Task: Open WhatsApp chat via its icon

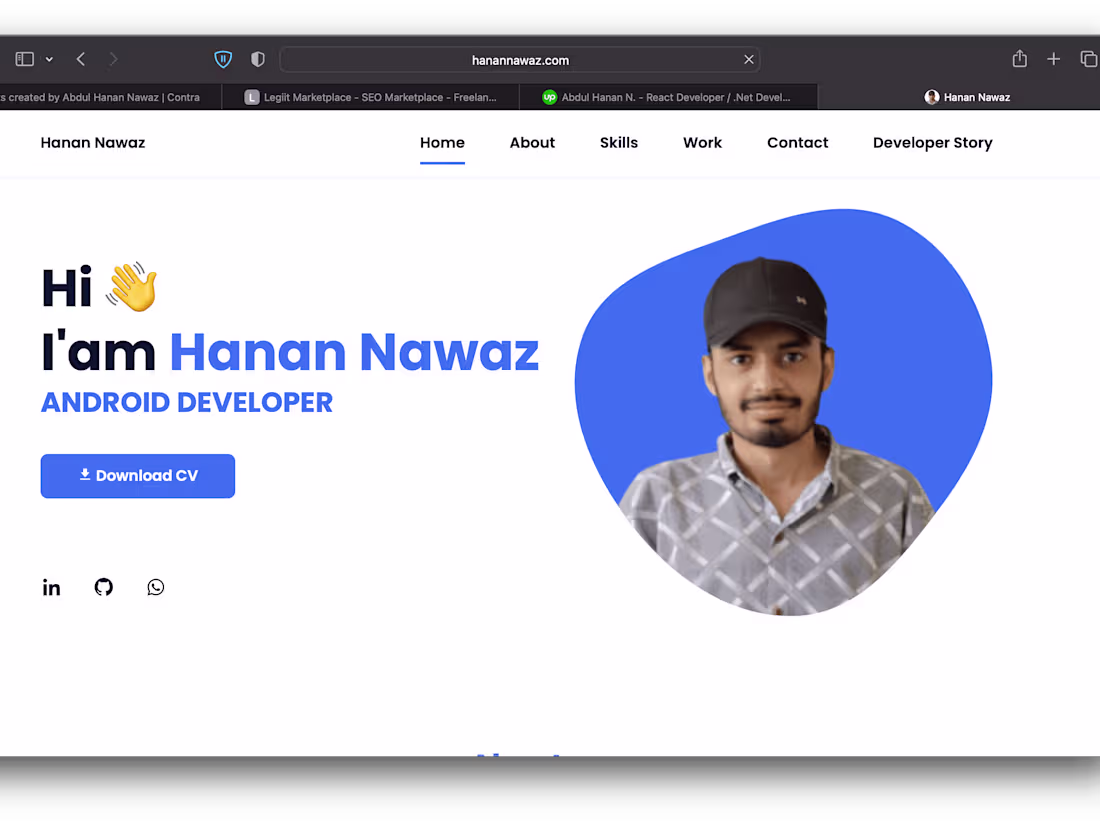Action: [155, 587]
